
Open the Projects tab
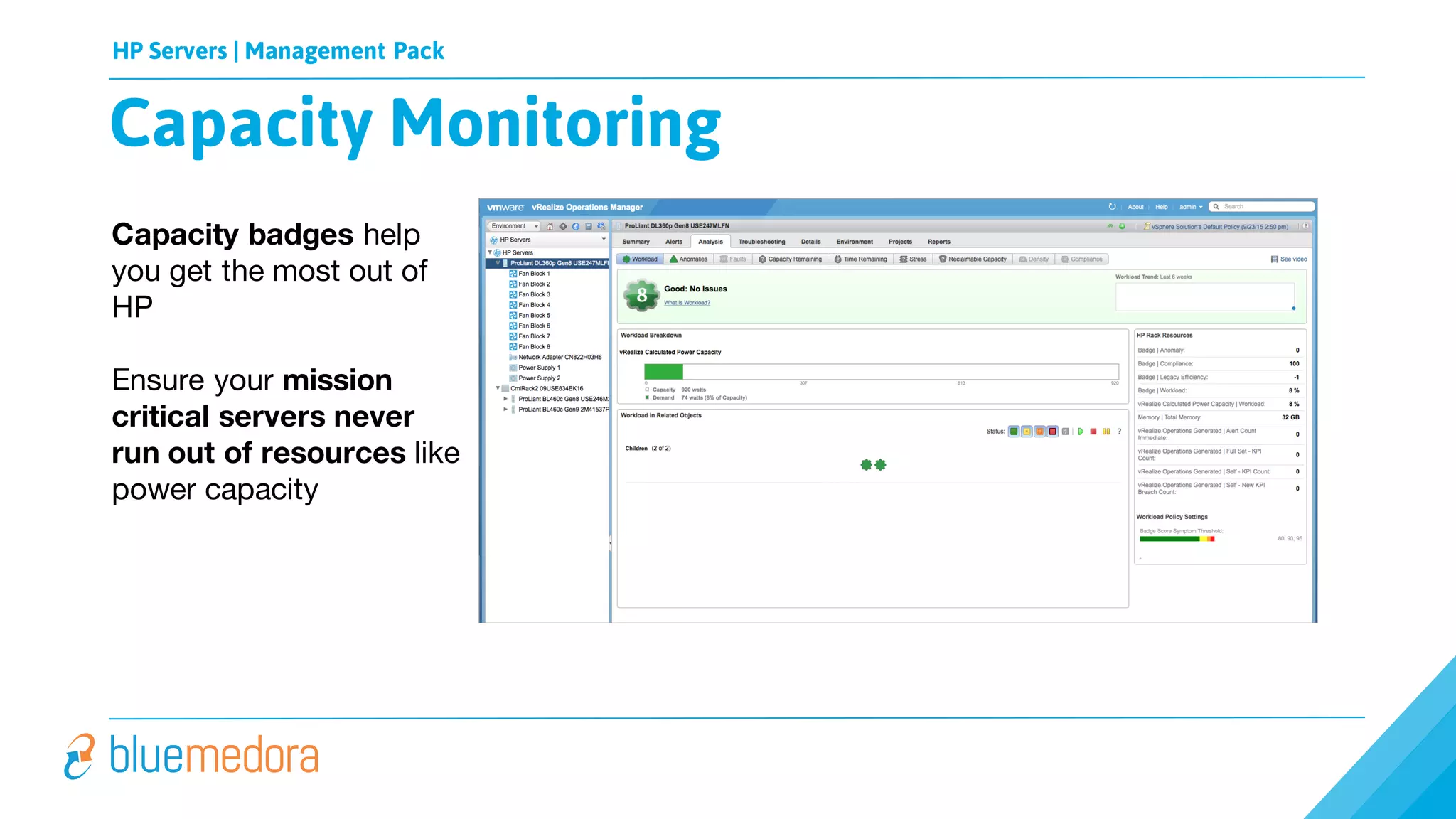900,242
